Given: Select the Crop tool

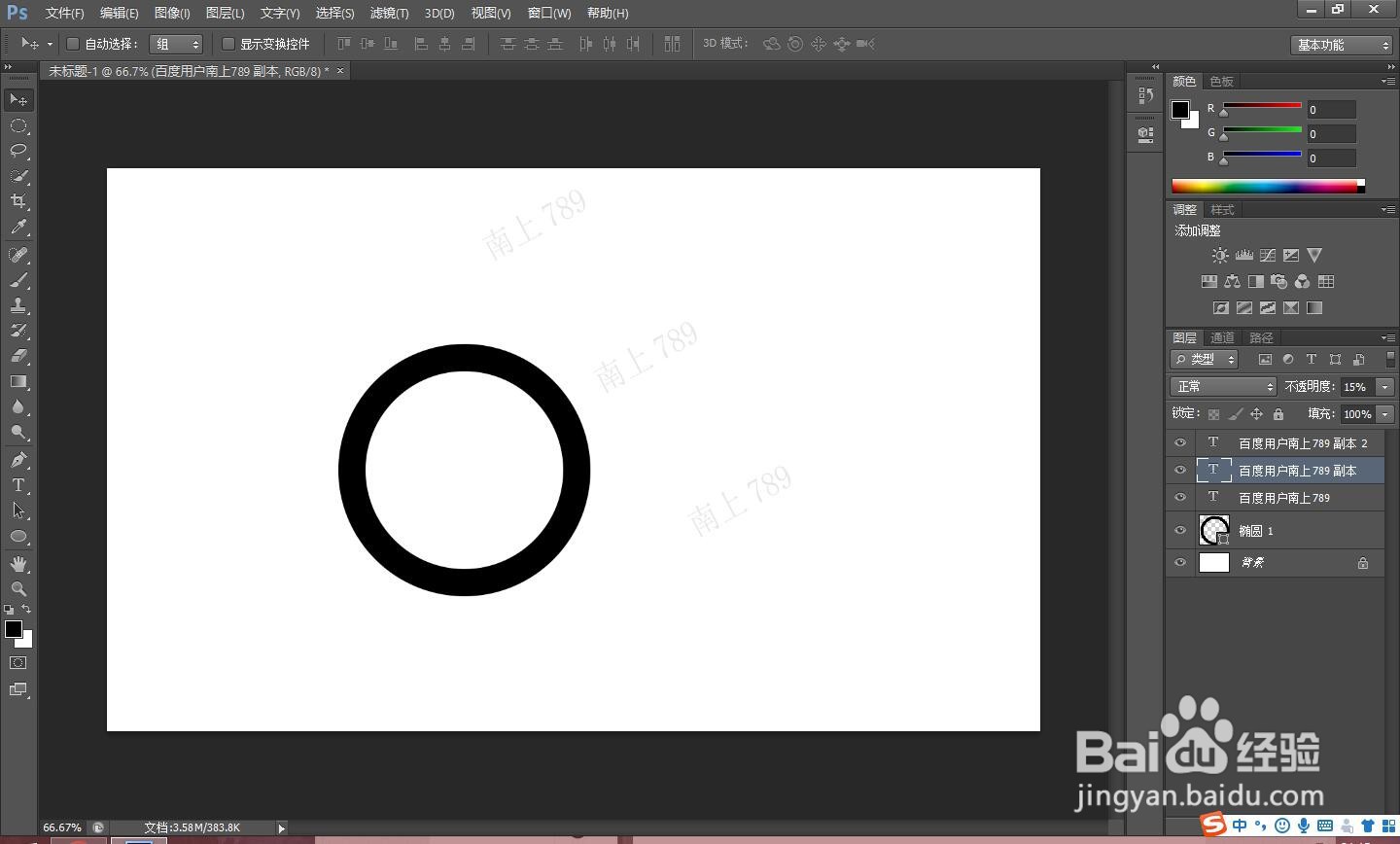Looking at the screenshot, I should click(x=18, y=201).
